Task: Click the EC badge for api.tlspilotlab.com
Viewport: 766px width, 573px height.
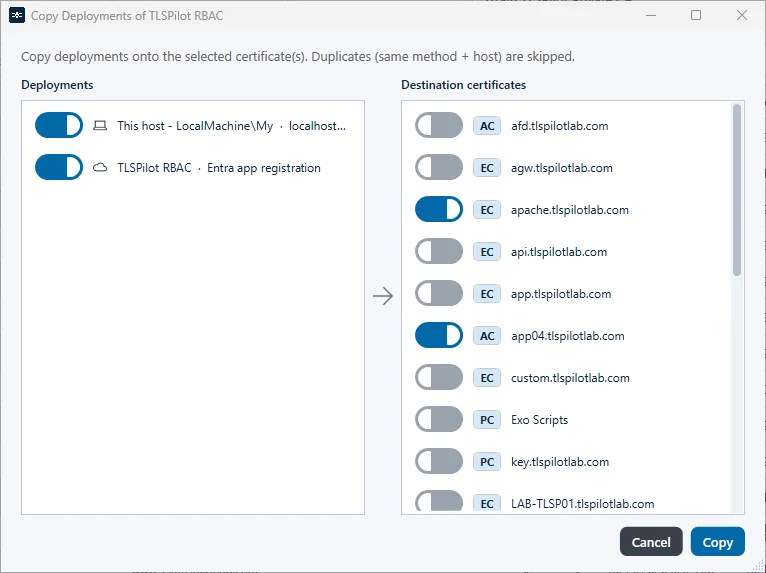Action: (x=487, y=252)
